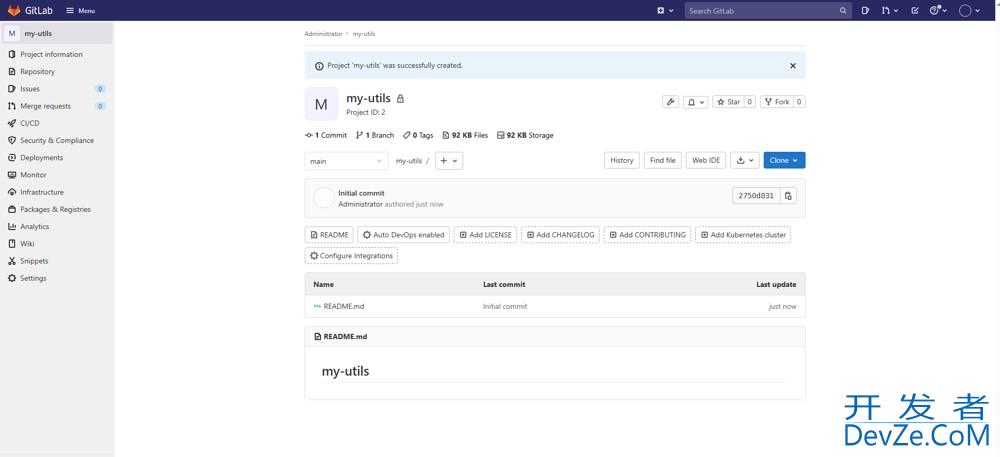Click the Packages & Registries sidebar icon

[x=12, y=209]
